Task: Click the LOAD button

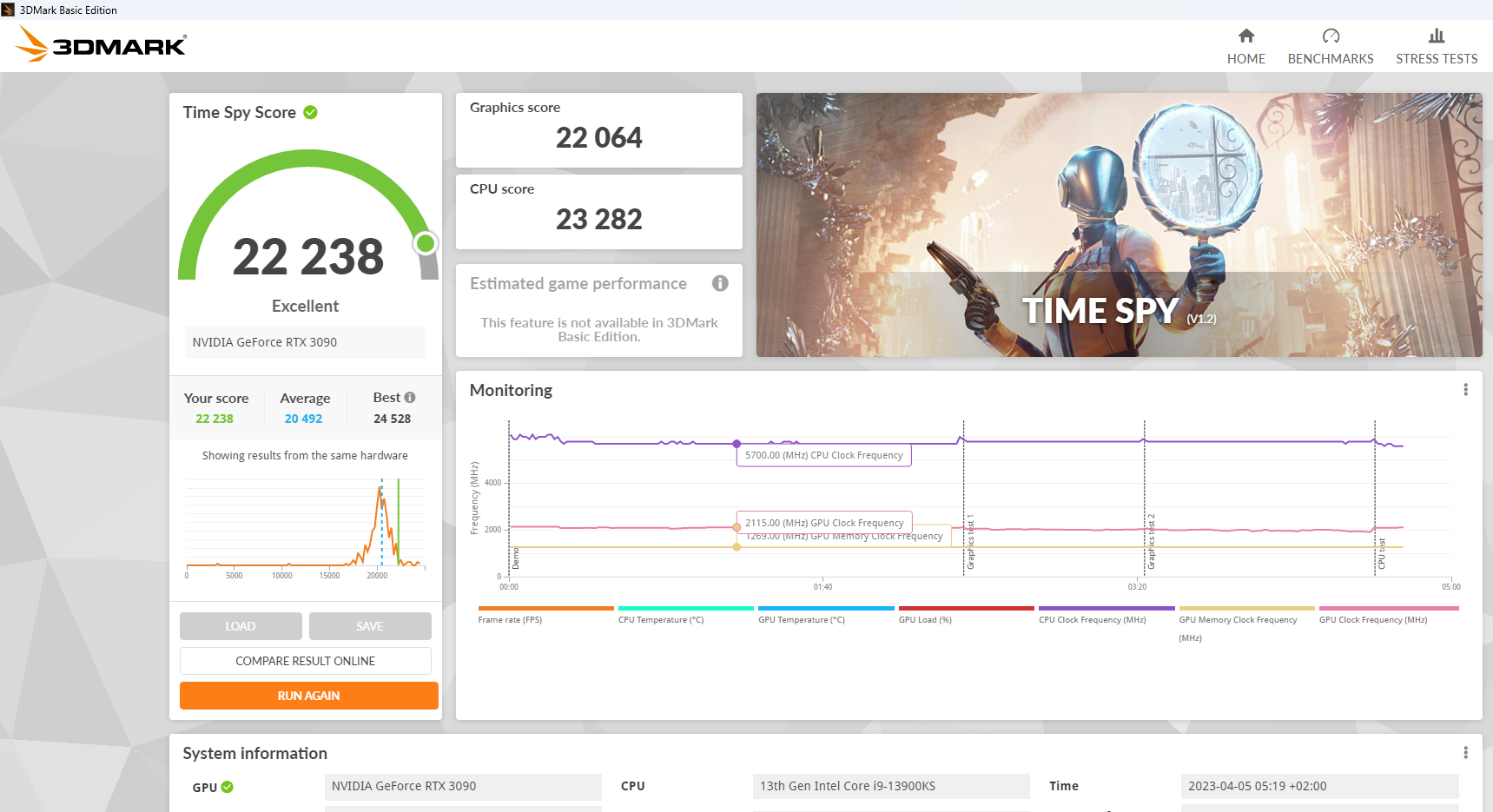Action: click(x=241, y=626)
